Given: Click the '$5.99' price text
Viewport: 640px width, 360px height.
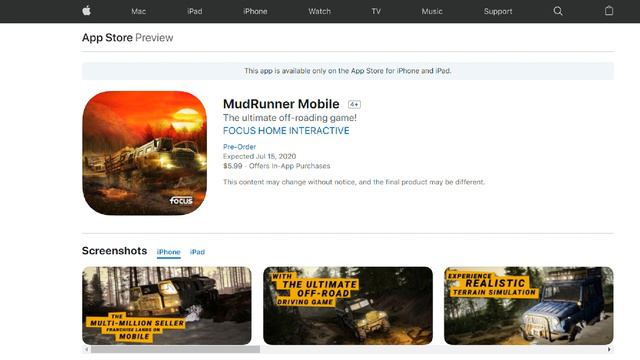Looking at the screenshot, I should click(233, 166).
